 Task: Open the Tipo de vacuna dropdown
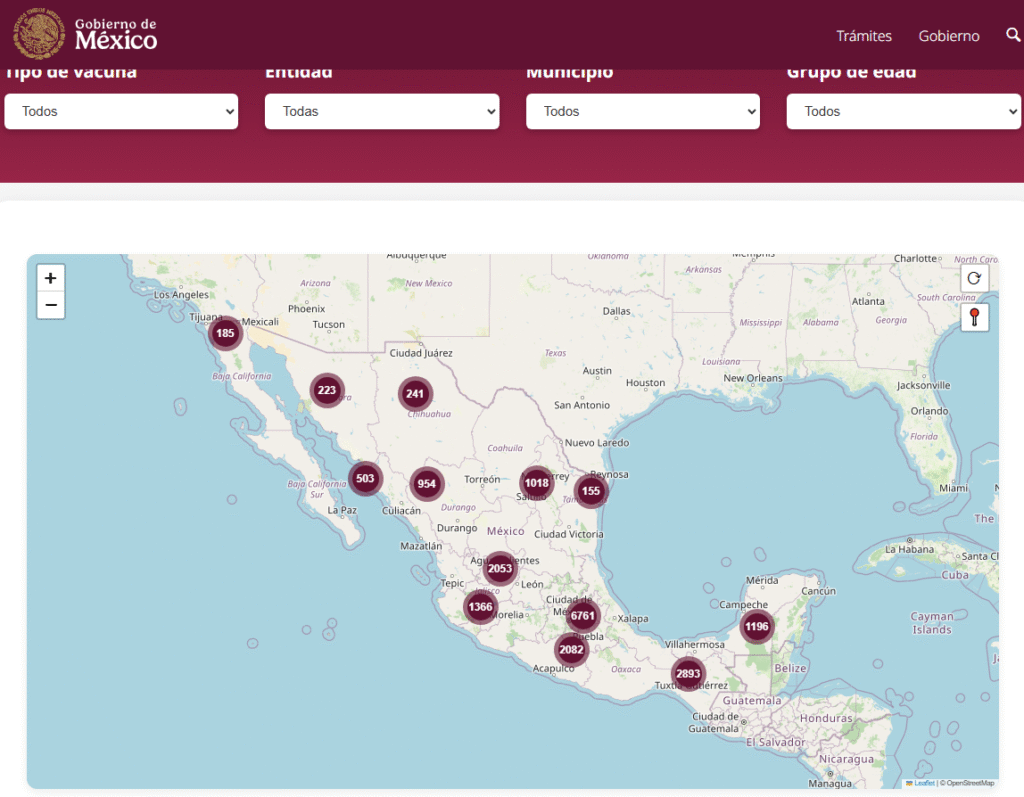point(121,112)
